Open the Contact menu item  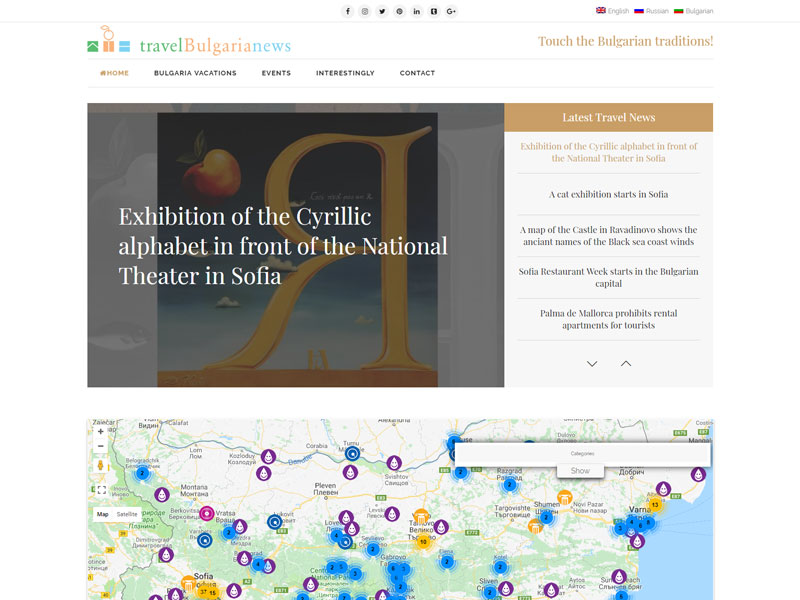417,73
